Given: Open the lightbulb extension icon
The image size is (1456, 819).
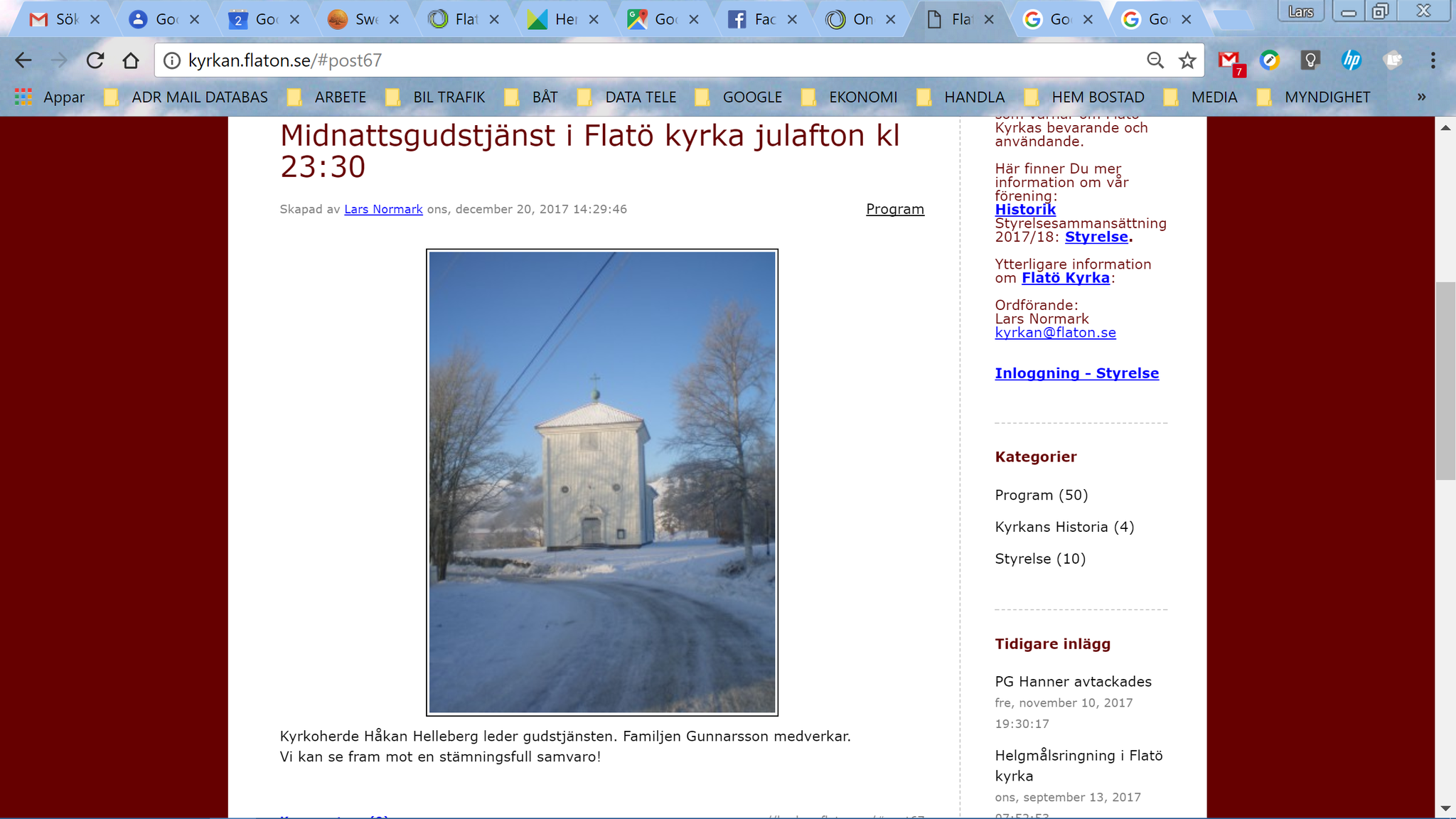Looking at the screenshot, I should tap(1310, 60).
